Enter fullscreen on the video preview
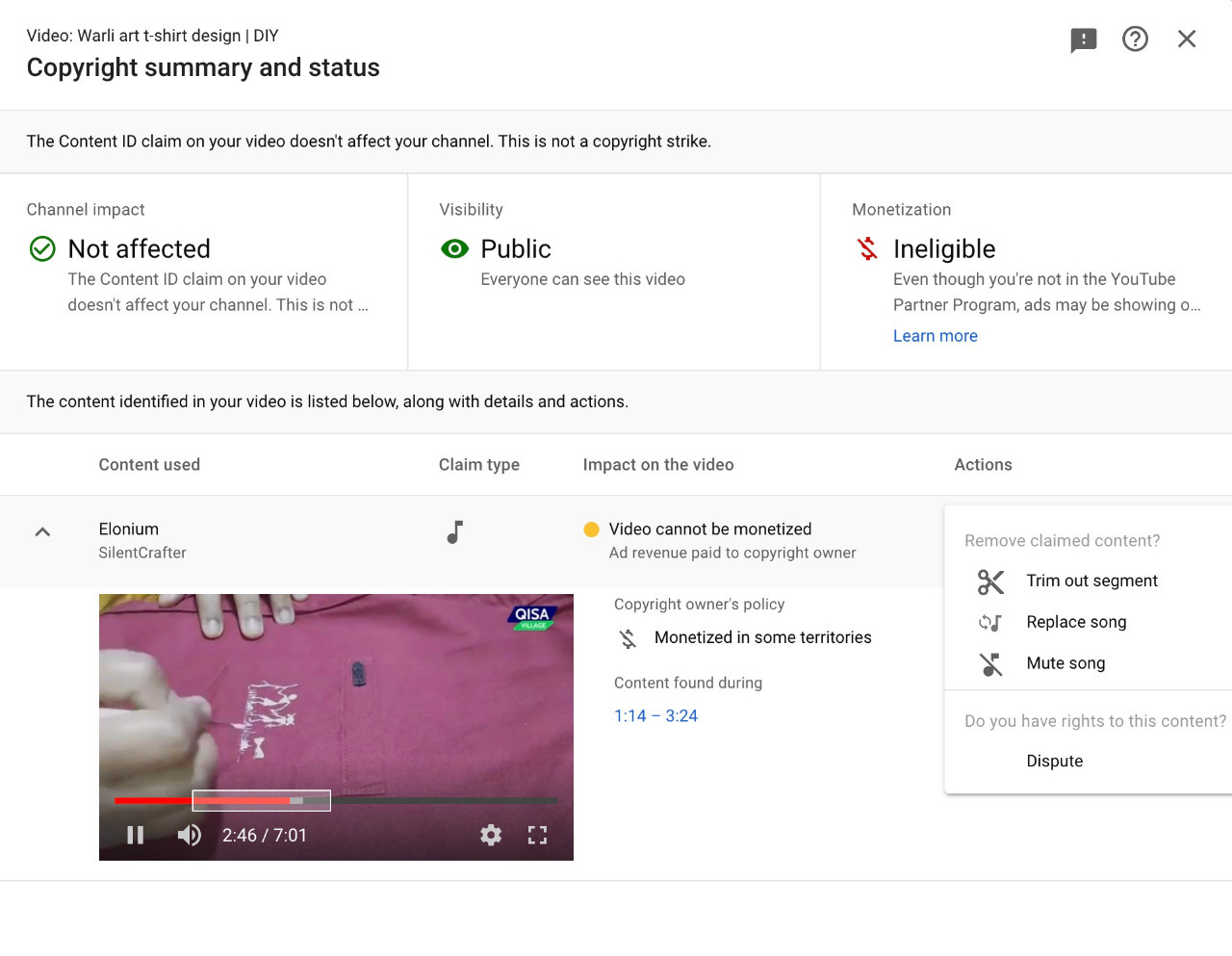Image resolution: width=1232 pixels, height=956 pixels. click(537, 835)
